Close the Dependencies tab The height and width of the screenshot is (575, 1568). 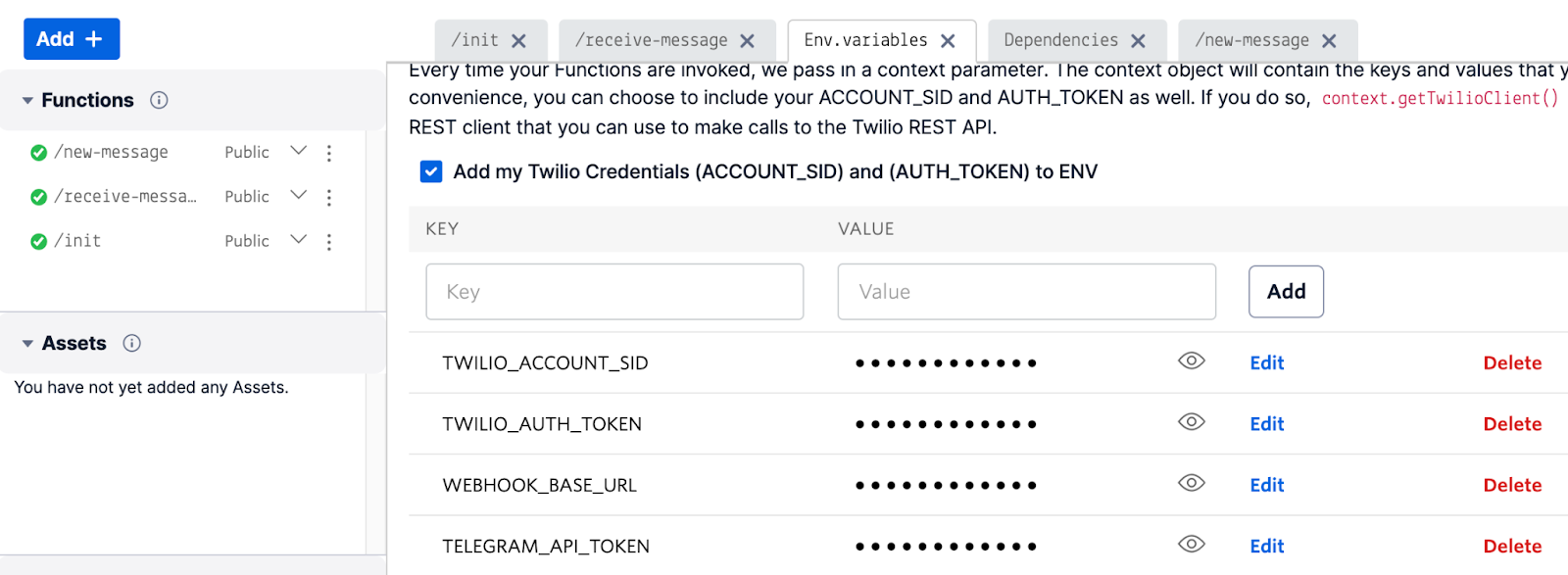pos(1138,41)
